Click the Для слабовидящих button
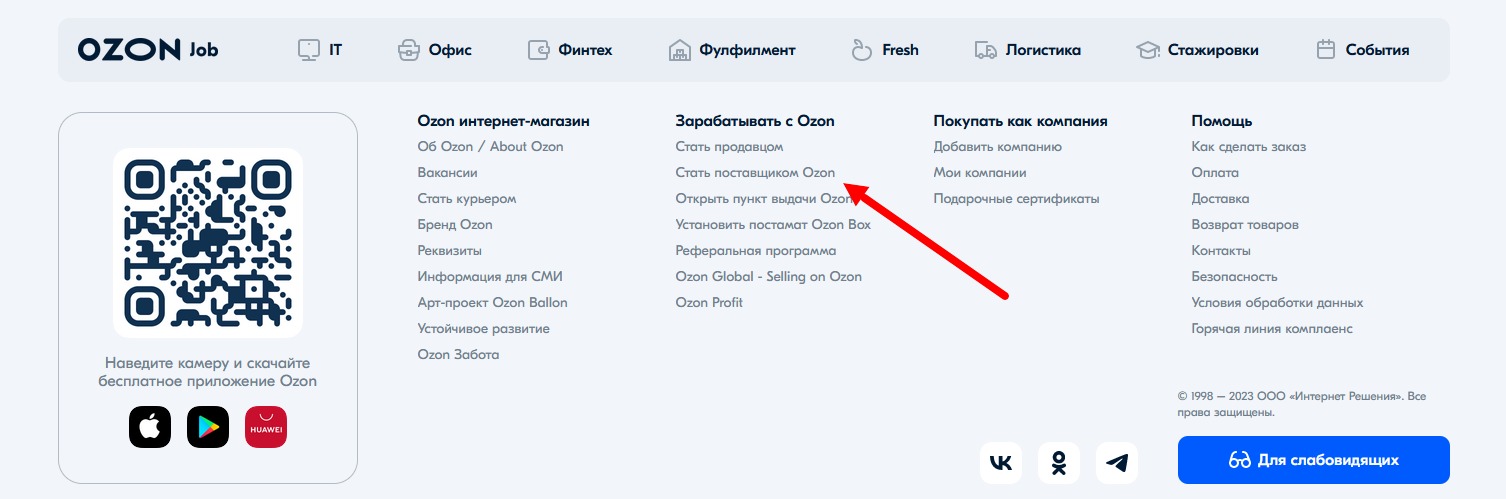 1314,460
